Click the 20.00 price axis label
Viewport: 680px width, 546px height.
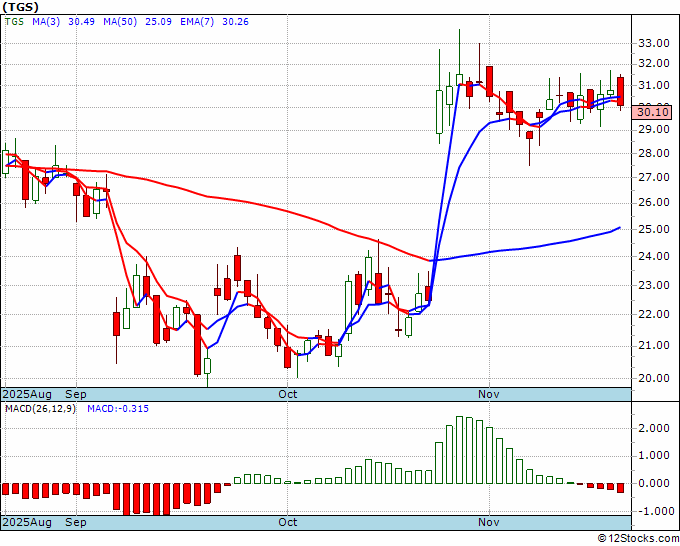point(653,378)
